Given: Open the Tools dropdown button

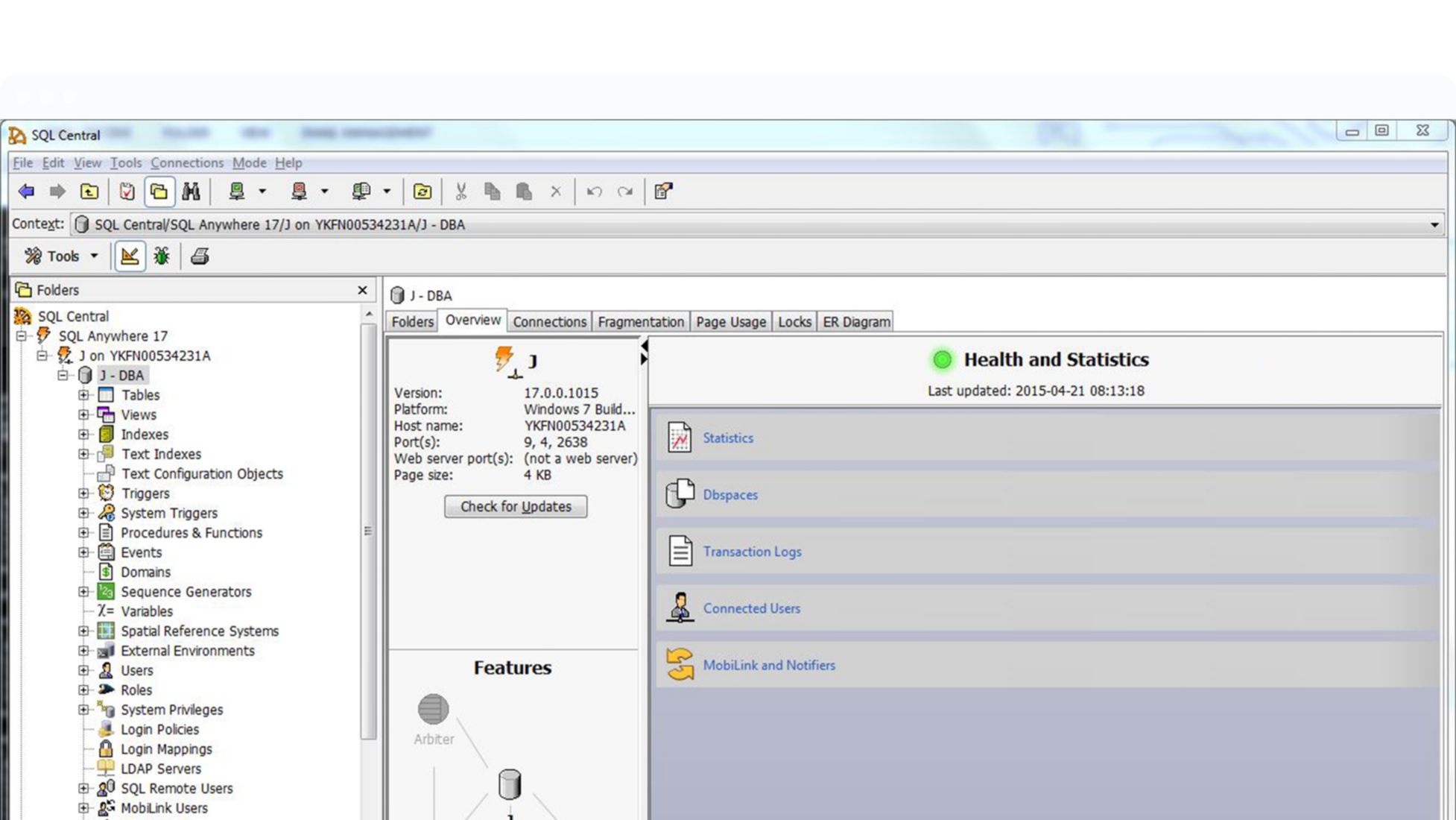Looking at the screenshot, I should click(x=63, y=256).
